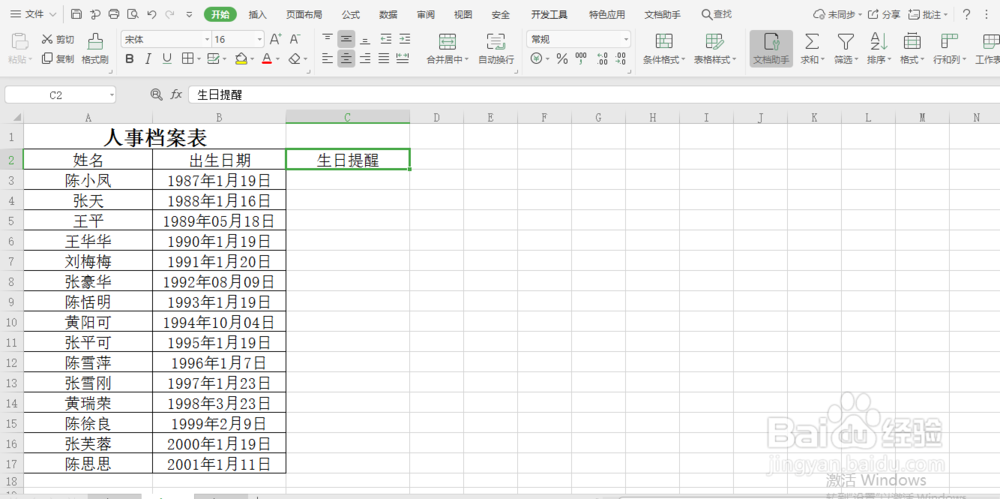Open the font size dropdown showing 16

(259, 40)
